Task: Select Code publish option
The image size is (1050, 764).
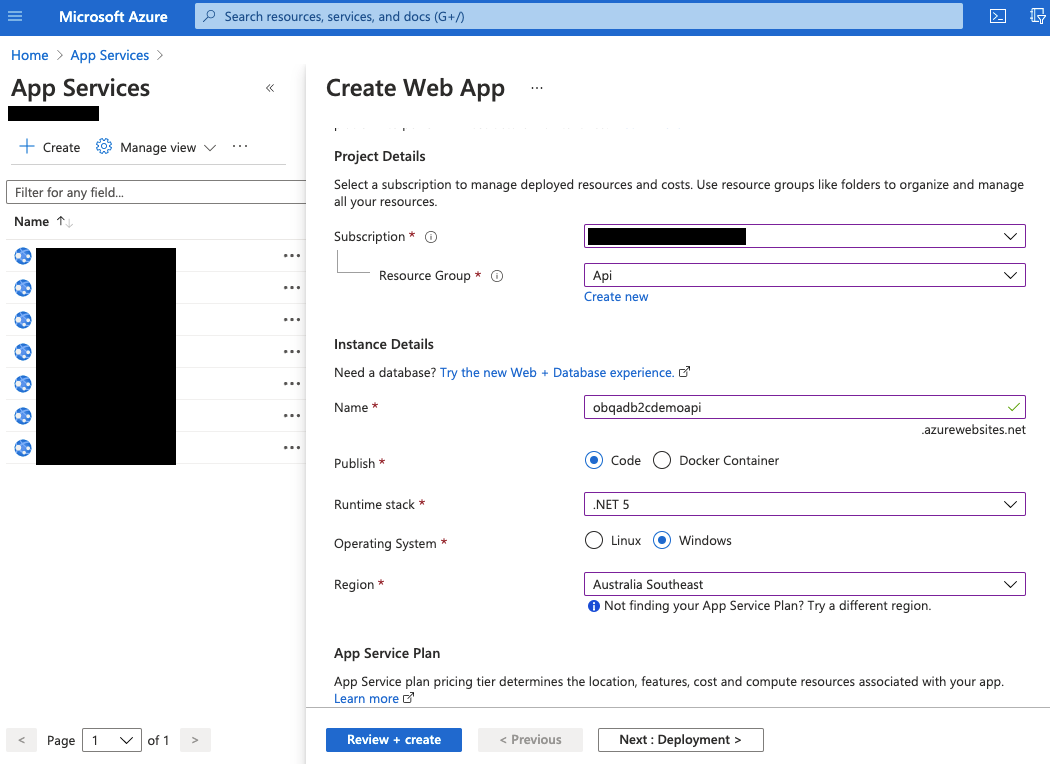Action: tap(594, 461)
